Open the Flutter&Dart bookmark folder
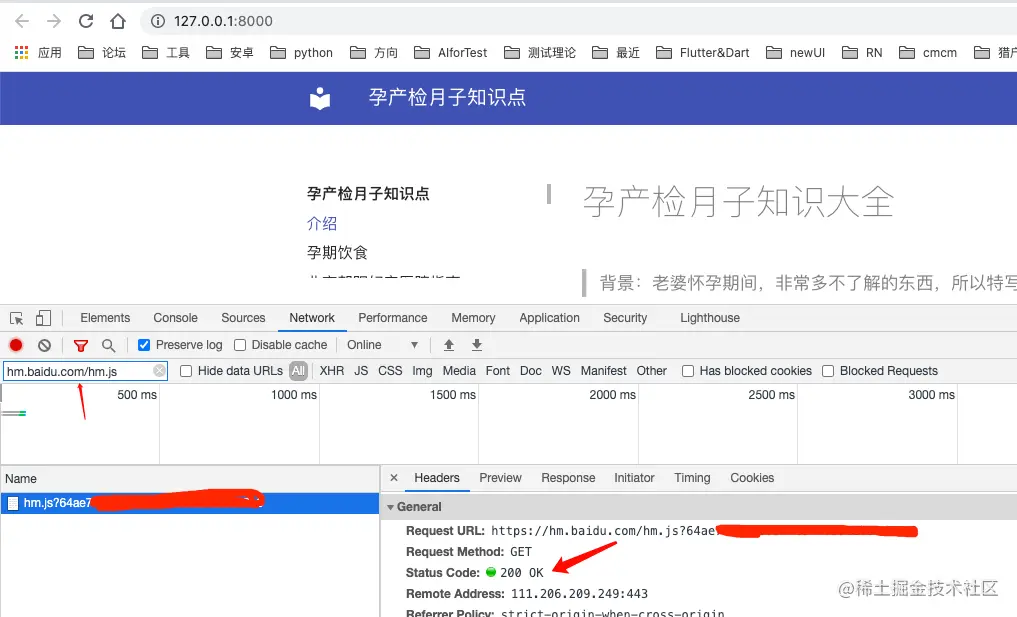 point(702,53)
